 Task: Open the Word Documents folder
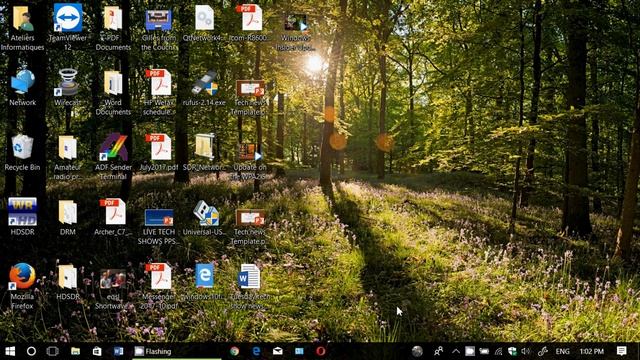click(x=113, y=93)
